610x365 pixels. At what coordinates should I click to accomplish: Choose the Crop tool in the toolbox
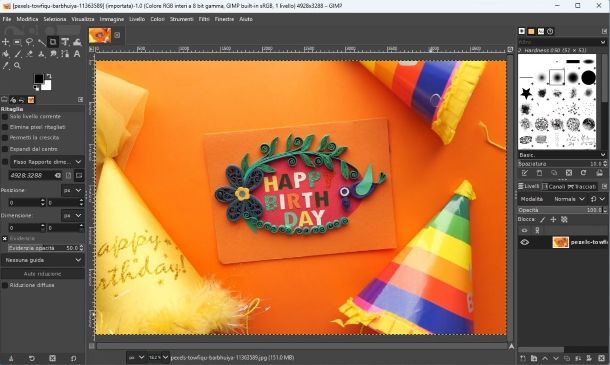pos(53,42)
